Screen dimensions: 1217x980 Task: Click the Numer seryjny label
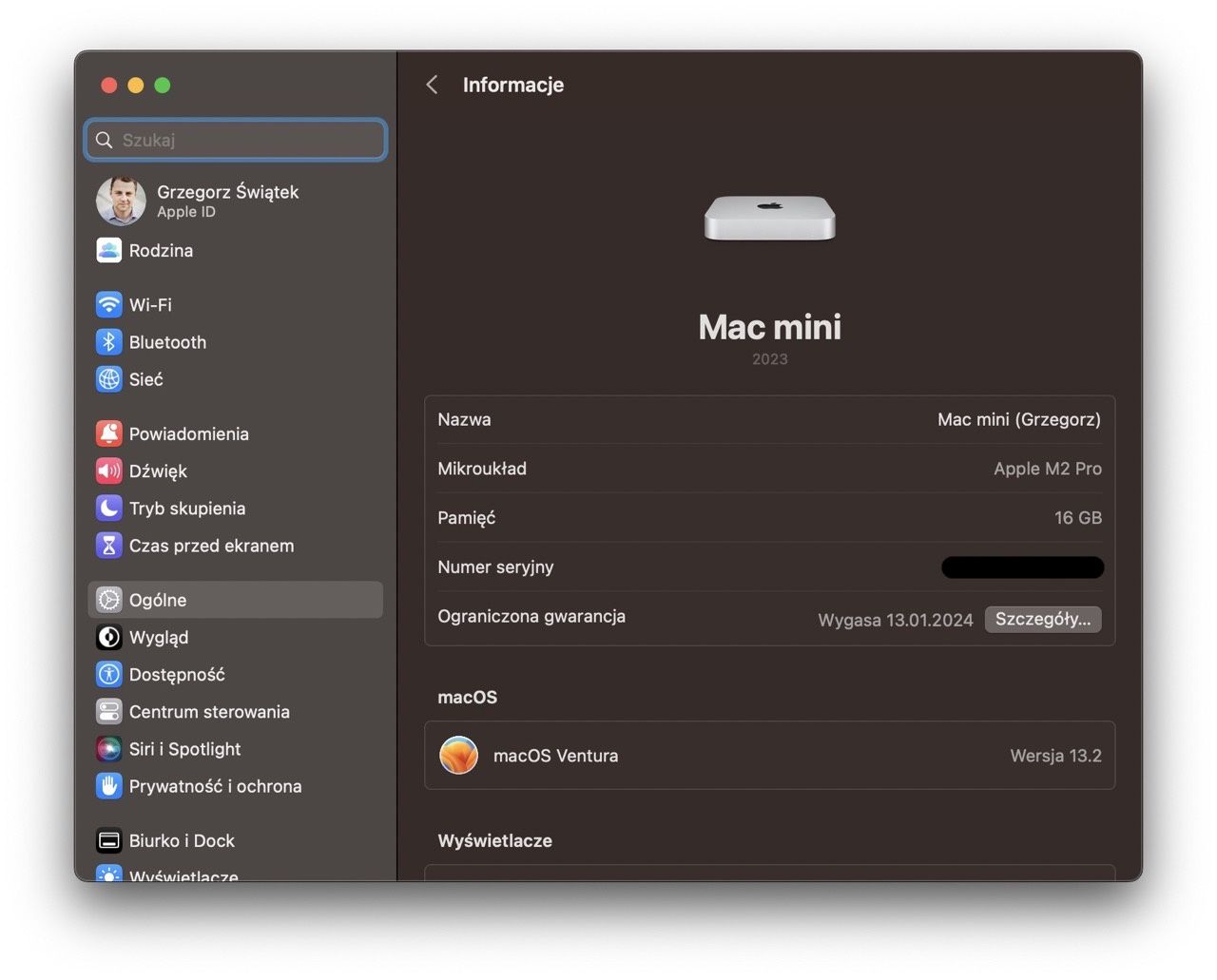(495, 567)
